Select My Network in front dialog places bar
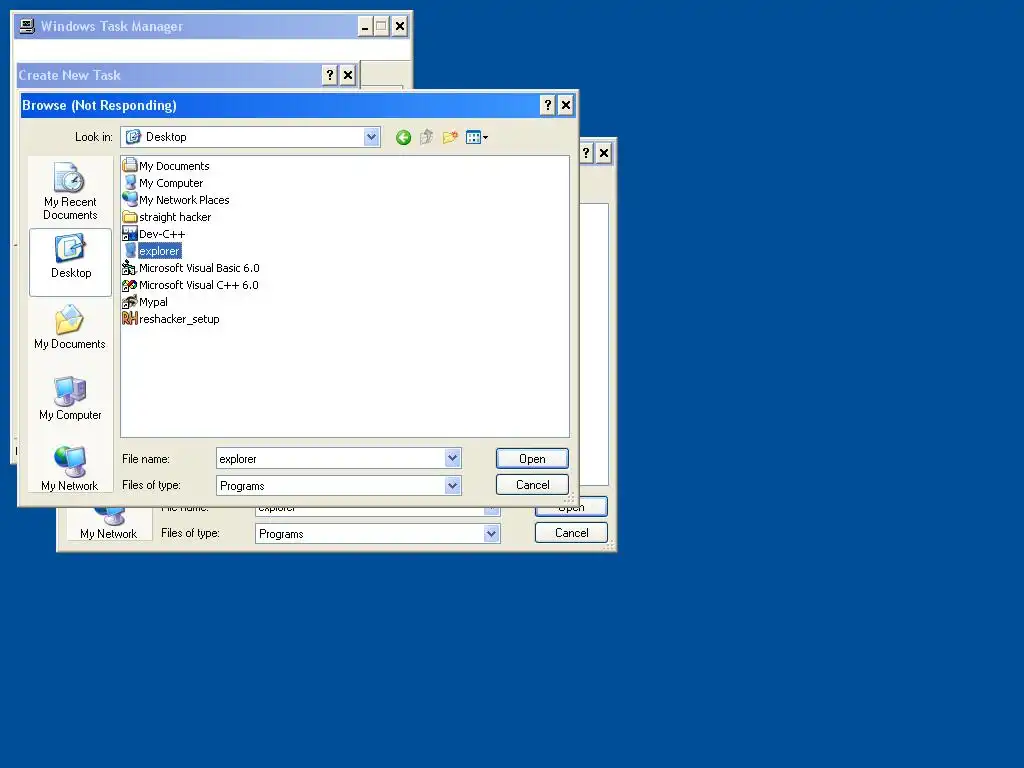Screen dimensions: 1024x768 (70, 468)
